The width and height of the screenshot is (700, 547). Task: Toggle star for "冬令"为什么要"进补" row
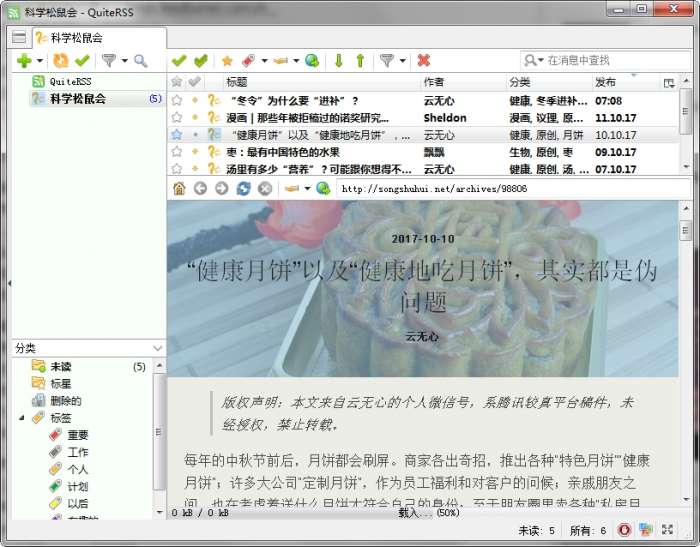pos(177,101)
